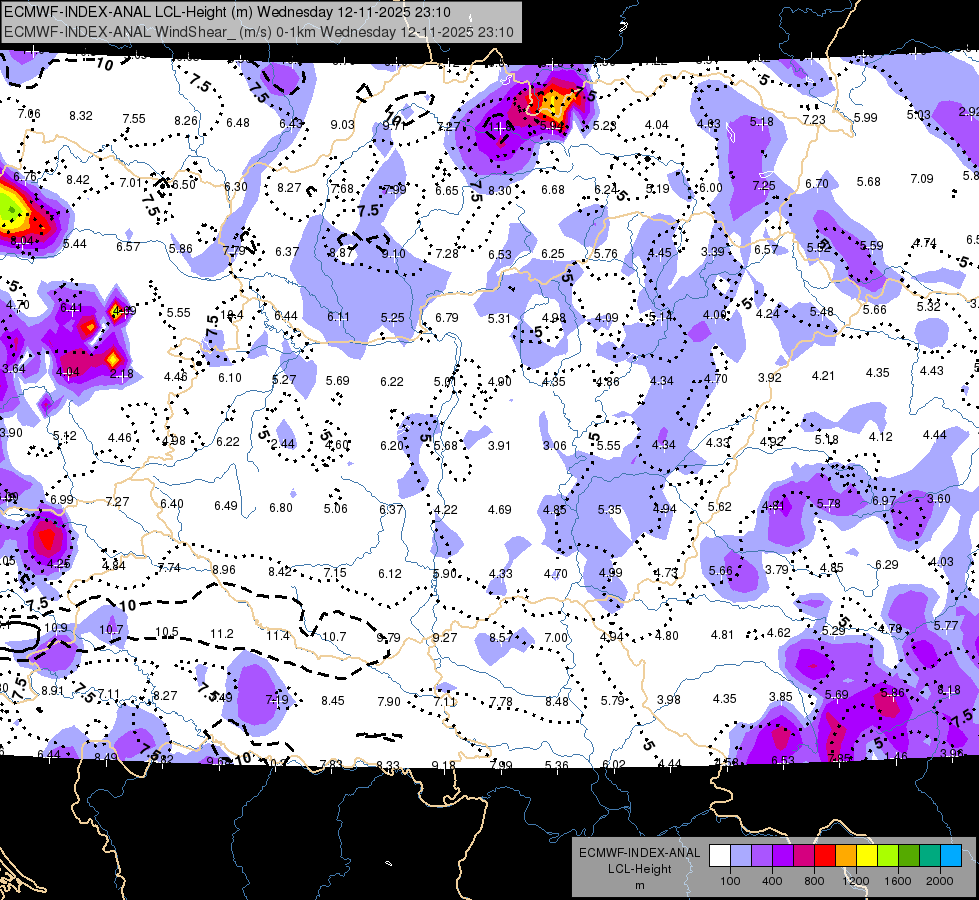This screenshot has width=979, height=900.
Task: Click the grid value 3.98
Action: click(669, 700)
